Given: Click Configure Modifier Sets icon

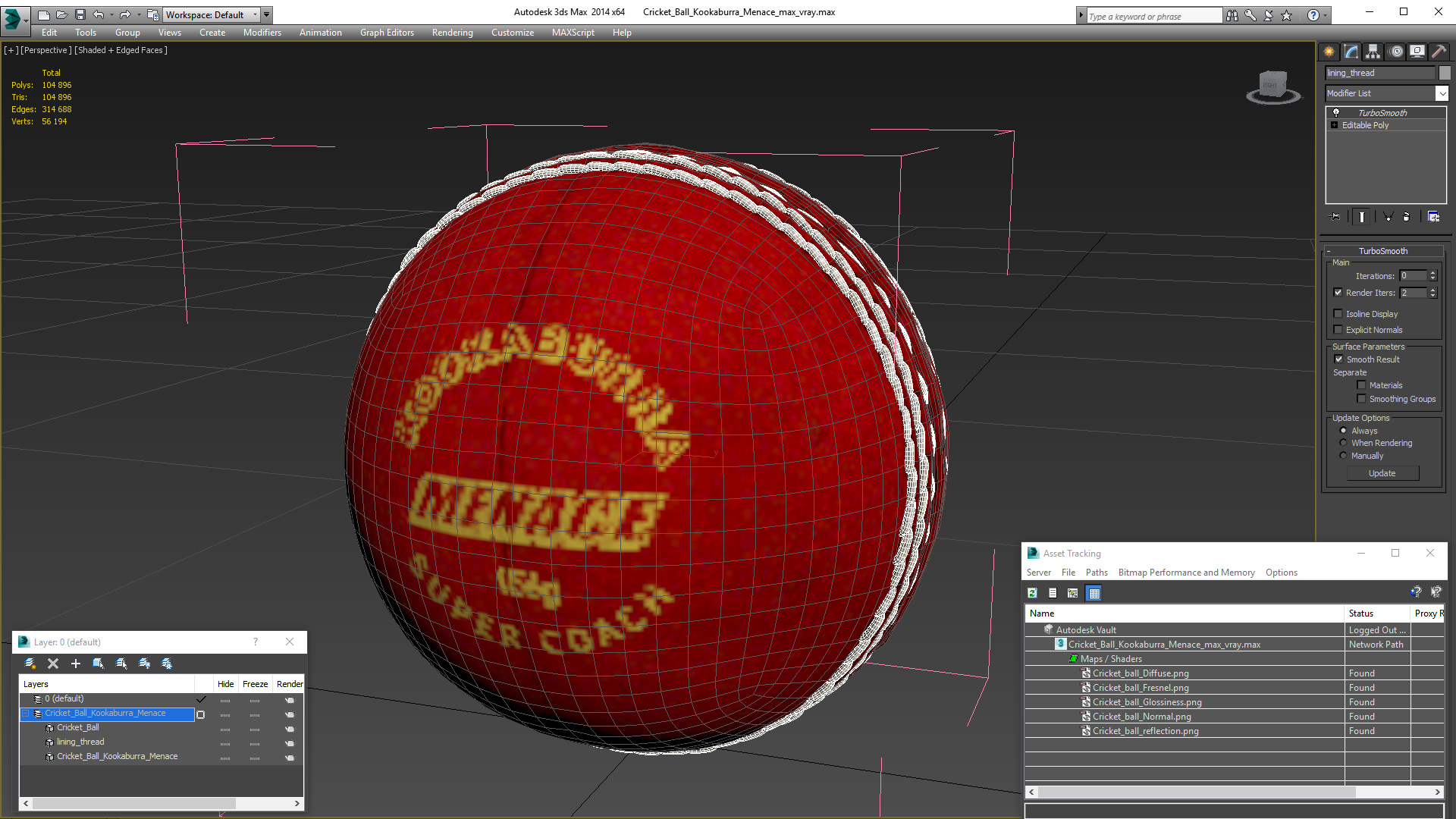Looking at the screenshot, I should point(1433,217).
